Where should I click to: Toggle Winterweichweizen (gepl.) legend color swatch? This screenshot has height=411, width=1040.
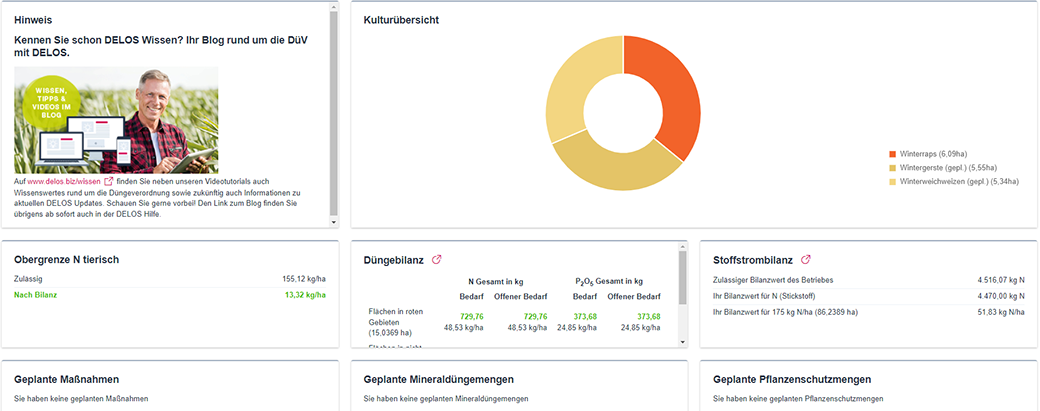point(893,181)
